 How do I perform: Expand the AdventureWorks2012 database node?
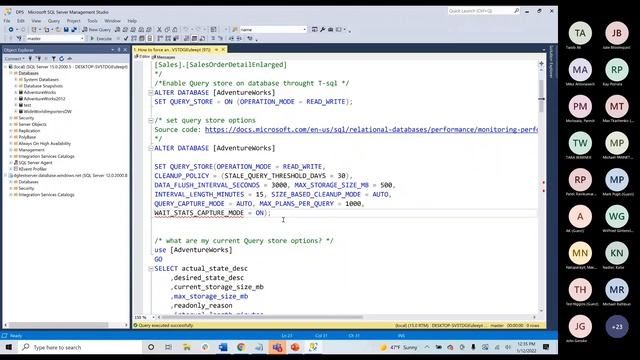tap(16, 99)
